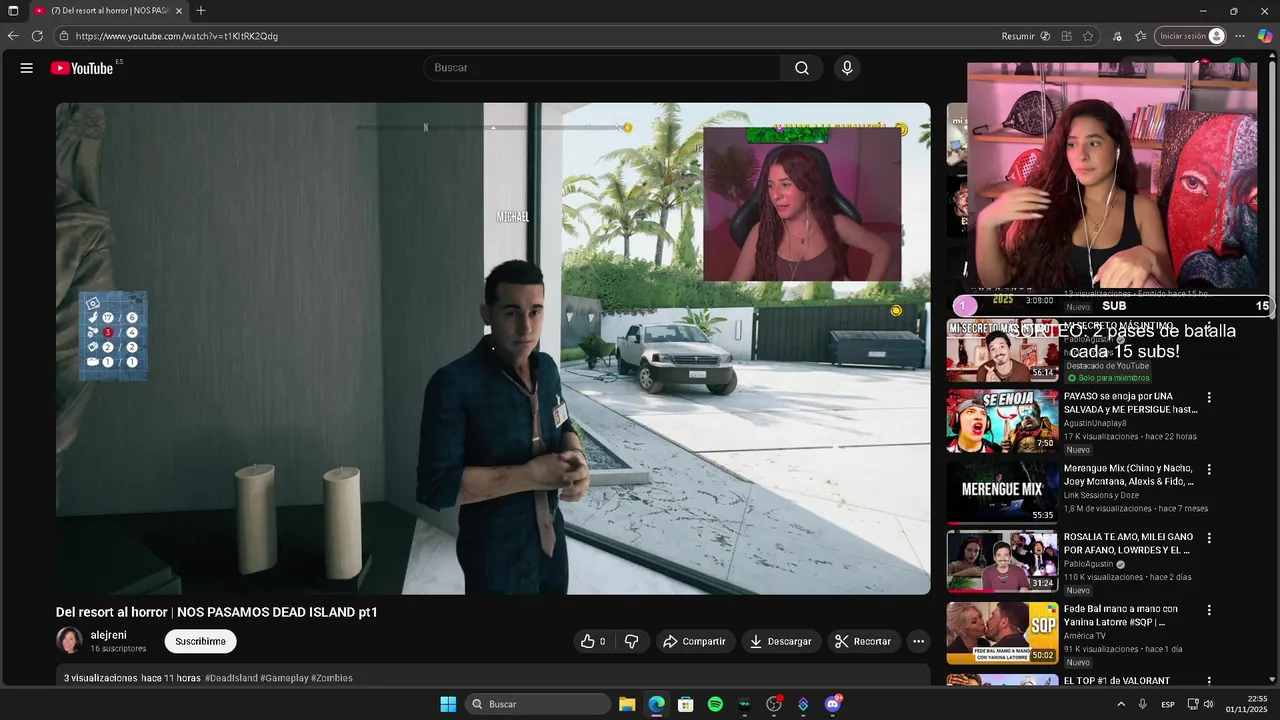Open more actions ellipsis beside Recortar
Viewport: 1280px width, 720px height.
(x=918, y=641)
